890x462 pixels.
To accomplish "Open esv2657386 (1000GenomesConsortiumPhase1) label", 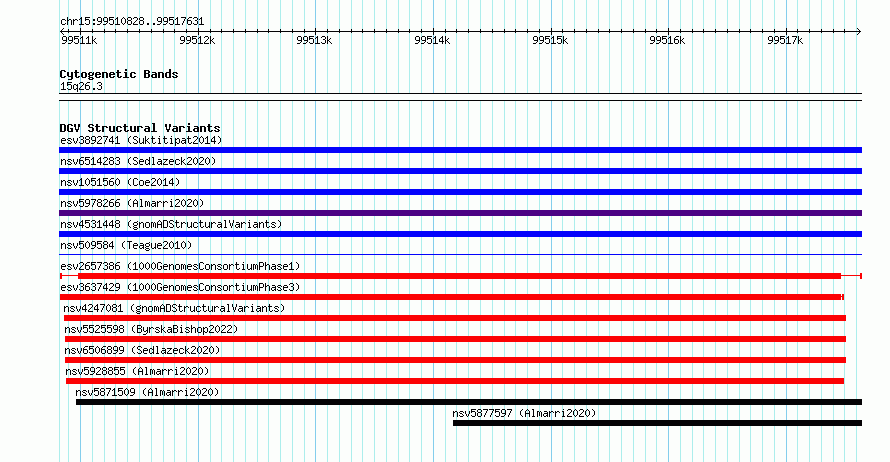I will click(x=180, y=266).
